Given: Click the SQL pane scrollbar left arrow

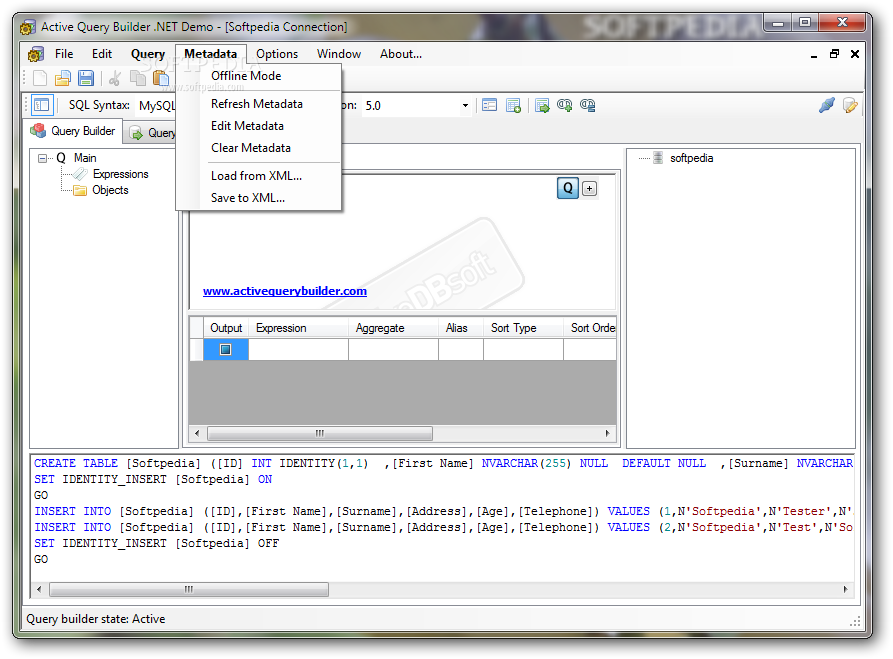Looking at the screenshot, I should pos(39,589).
